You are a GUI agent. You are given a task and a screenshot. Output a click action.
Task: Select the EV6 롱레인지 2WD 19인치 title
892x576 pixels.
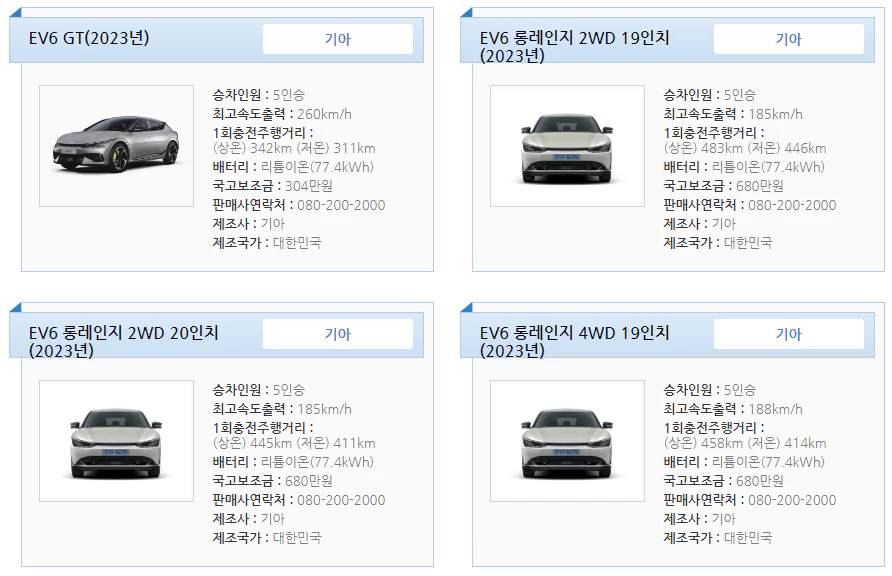tap(575, 47)
